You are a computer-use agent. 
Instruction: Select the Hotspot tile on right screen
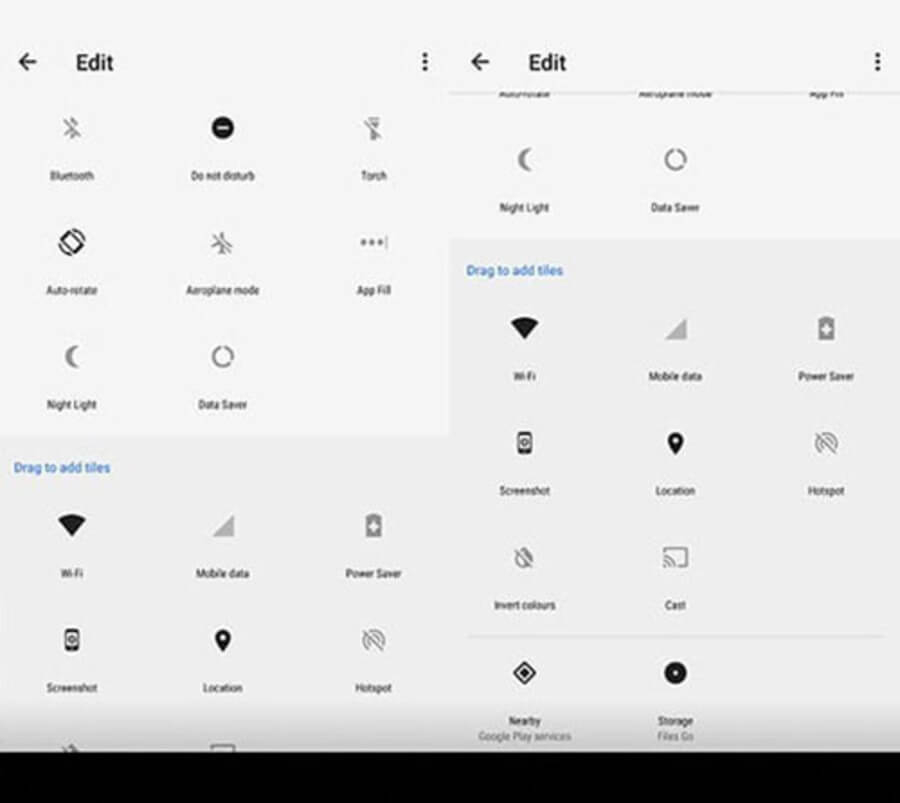pyautogui.click(x=826, y=444)
